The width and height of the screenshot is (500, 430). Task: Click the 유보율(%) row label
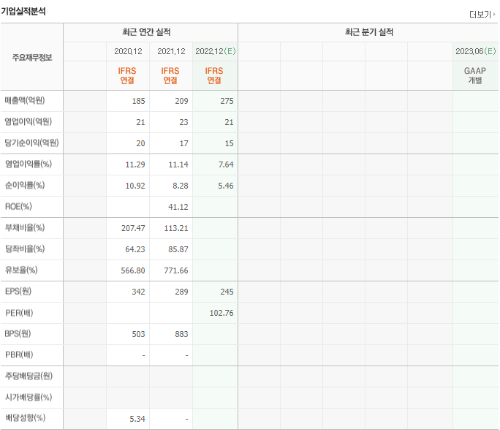(21, 270)
